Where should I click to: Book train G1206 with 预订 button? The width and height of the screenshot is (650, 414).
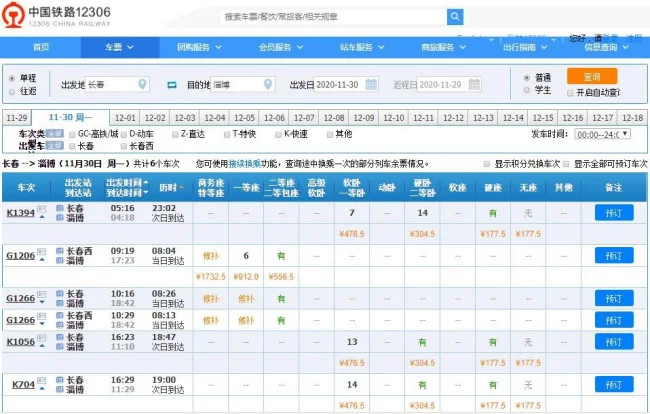tap(614, 256)
